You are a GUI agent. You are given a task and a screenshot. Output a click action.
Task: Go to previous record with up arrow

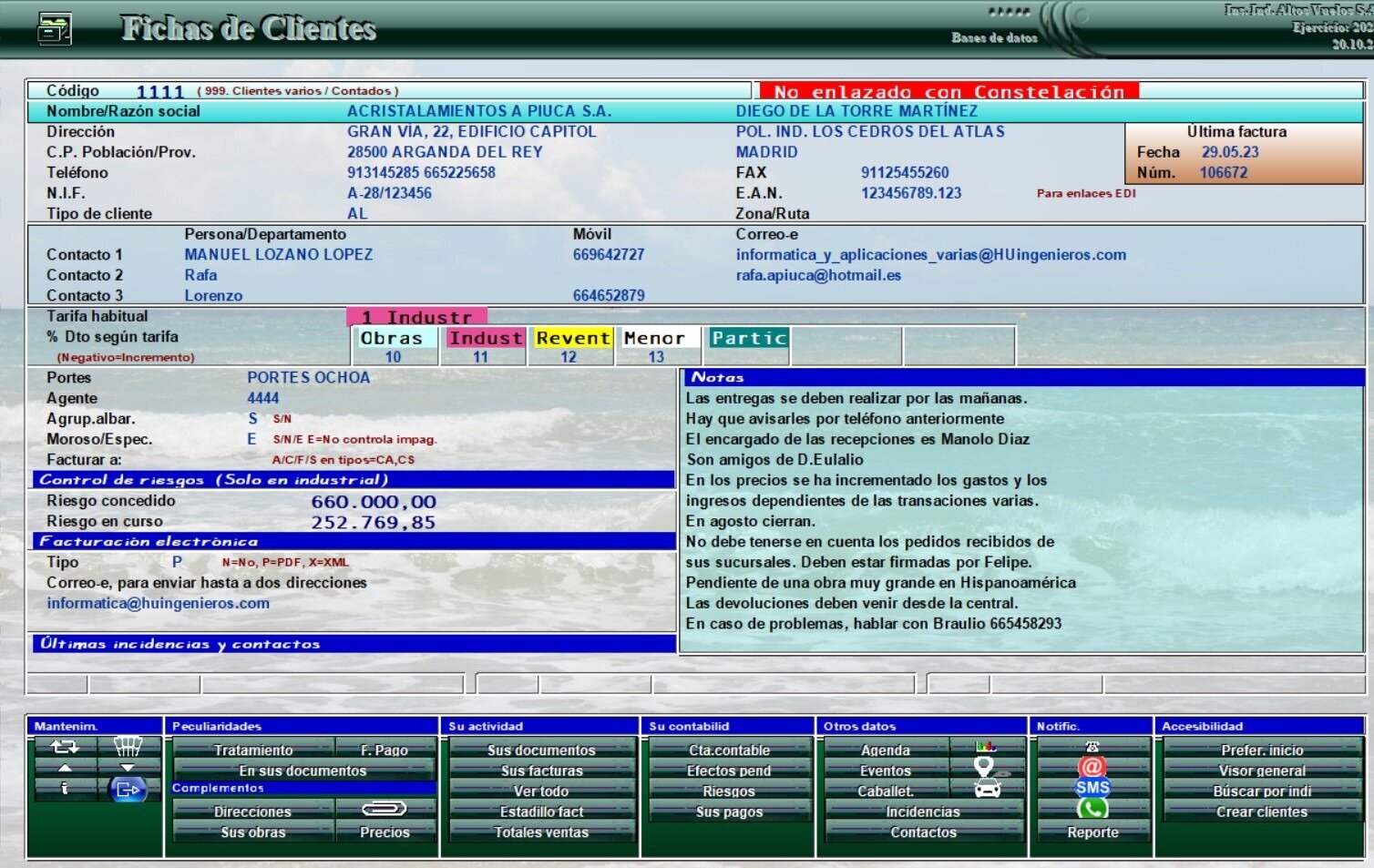pyautogui.click(x=65, y=768)
